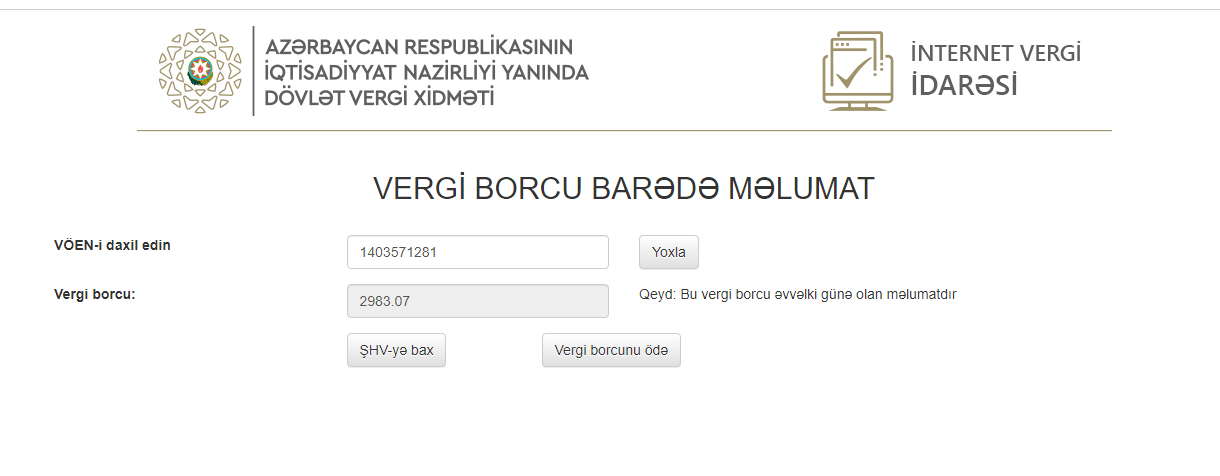Focus the VÖEN number input field
This screenshot has width=1220, height=476.
pos(478,252)
